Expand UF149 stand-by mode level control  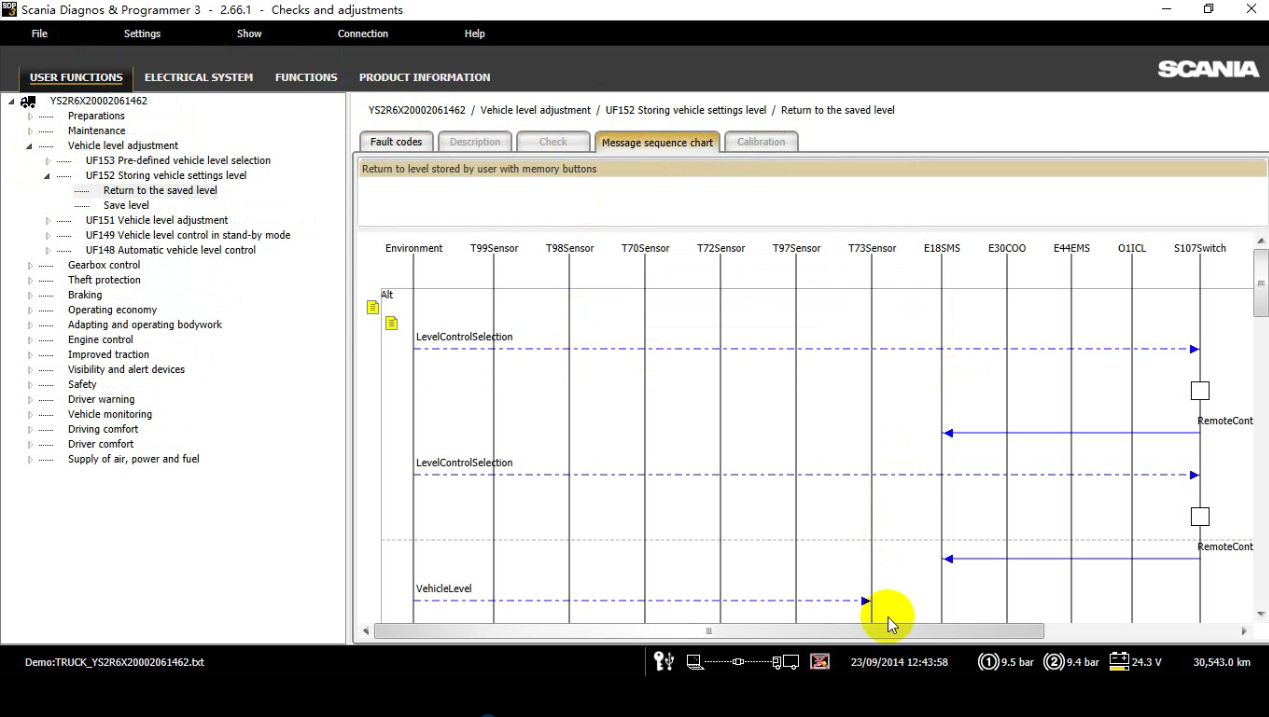pos(48,236)
